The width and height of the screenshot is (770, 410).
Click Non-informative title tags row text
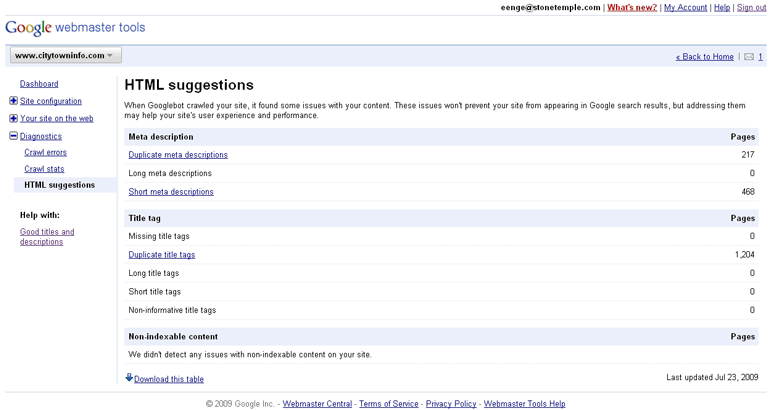click(172, 310)
